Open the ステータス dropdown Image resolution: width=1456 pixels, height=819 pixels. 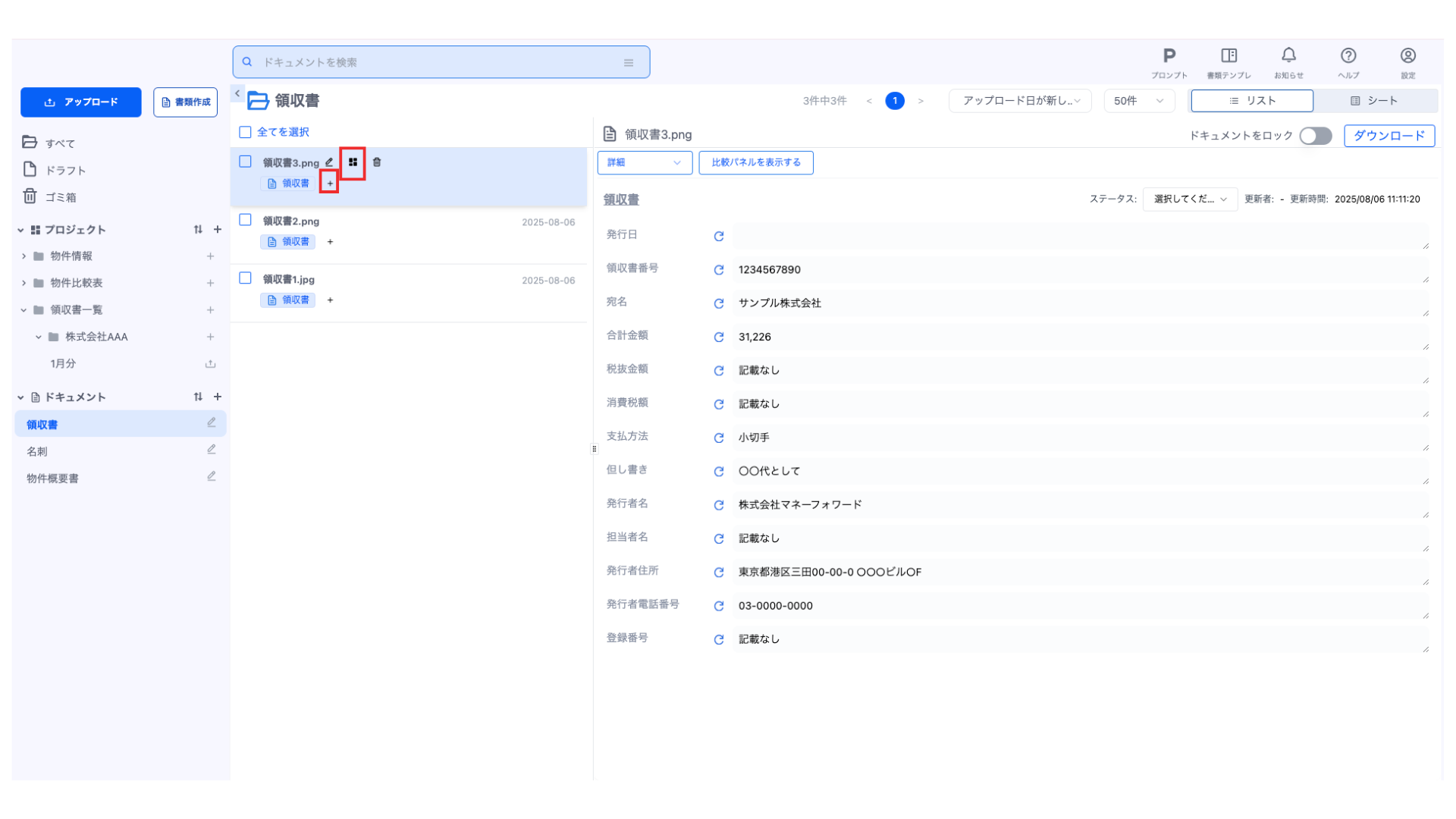pyautogui.click(x=1189, y=199)
